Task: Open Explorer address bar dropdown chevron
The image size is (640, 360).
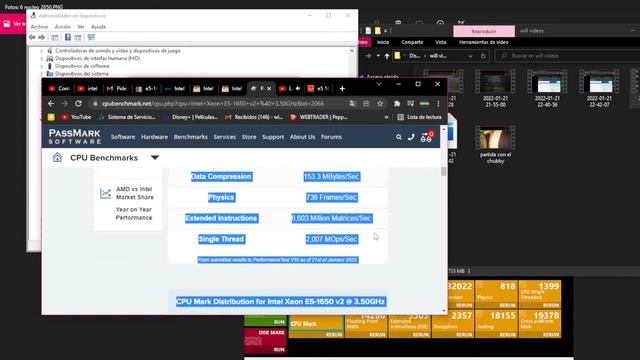Action: coord(470,56)
